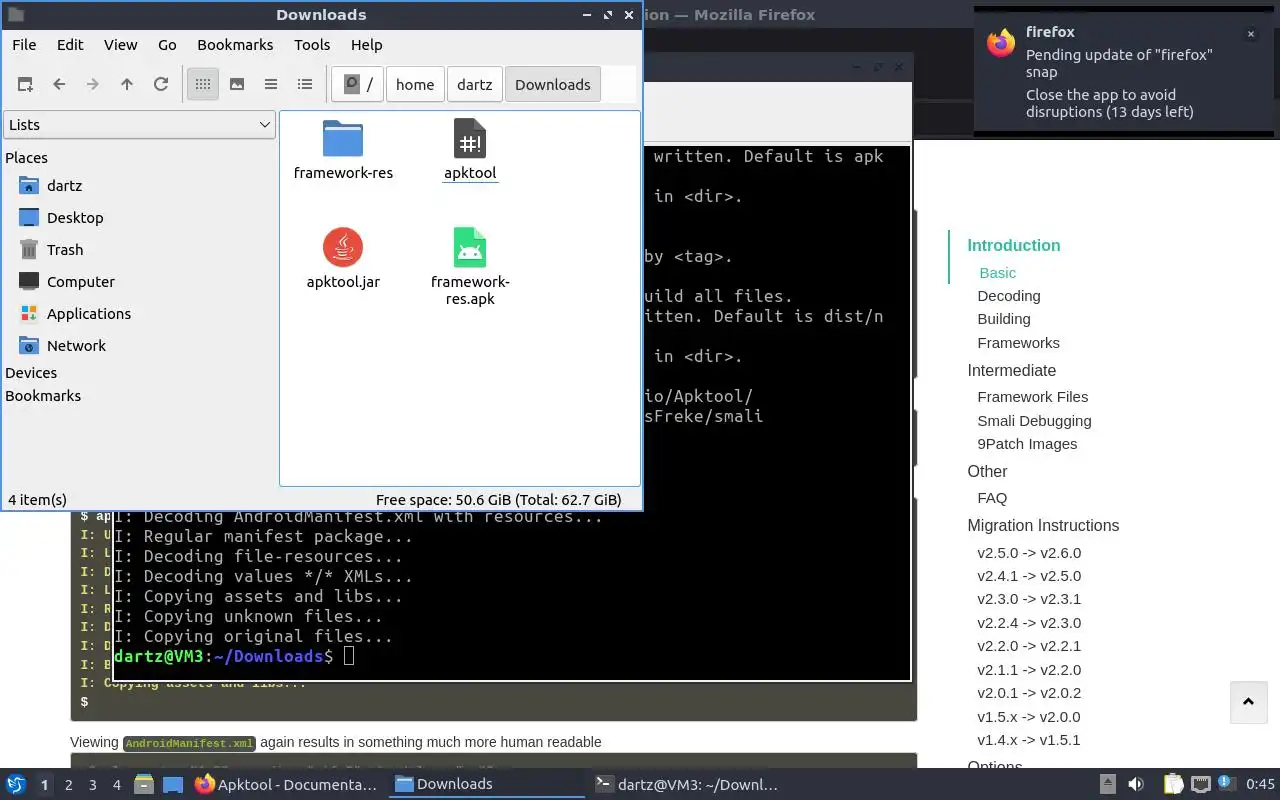Open the Apktool Firefox taskbar entry
The height and width of the screenshot is (800, 1280).
click(x=287, y=784)
